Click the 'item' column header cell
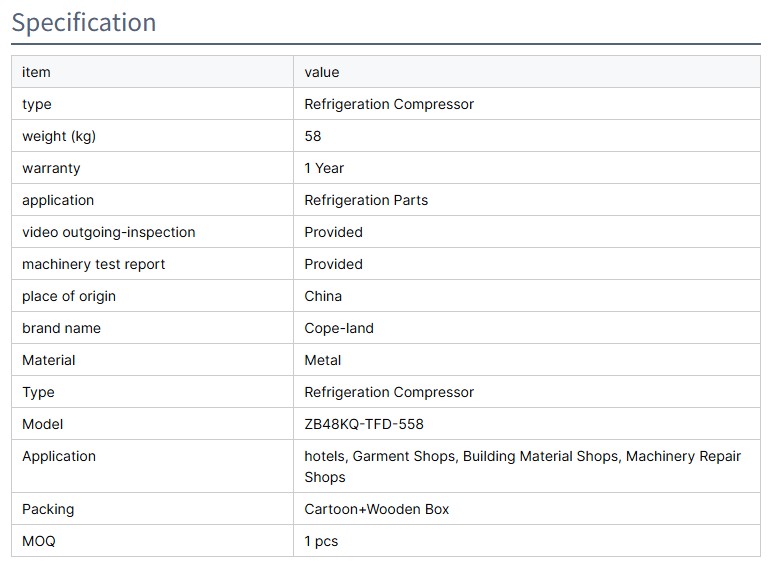This screenshot has width=773, height=571. pos(36,72)
